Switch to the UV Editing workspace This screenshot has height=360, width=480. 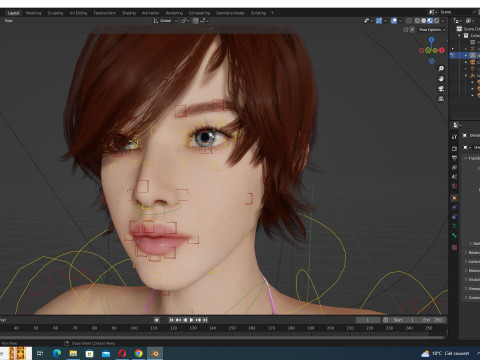[x=78, y=13]
